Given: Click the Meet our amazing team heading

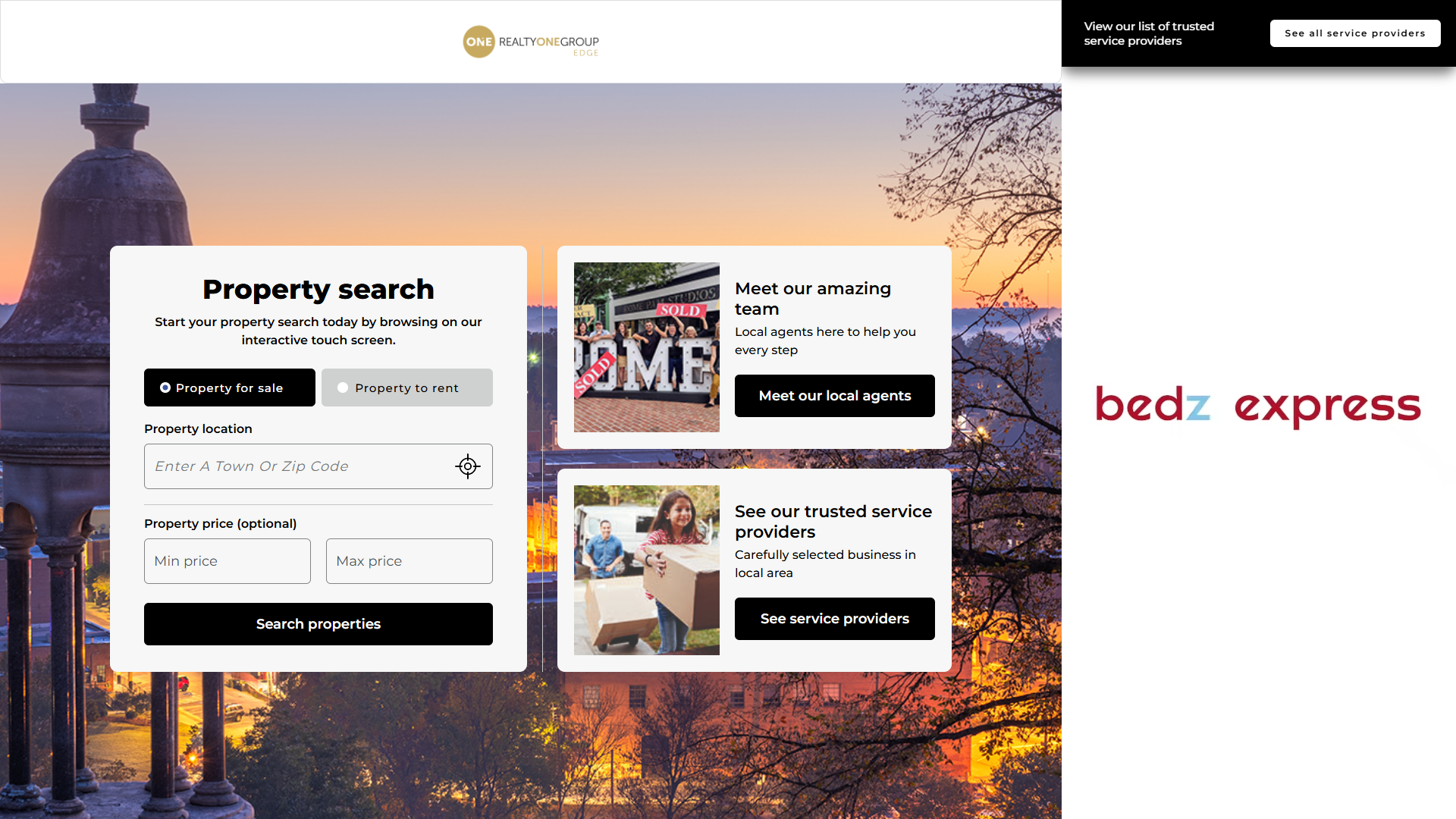Looking at the screenshot, I should point(813,299).
